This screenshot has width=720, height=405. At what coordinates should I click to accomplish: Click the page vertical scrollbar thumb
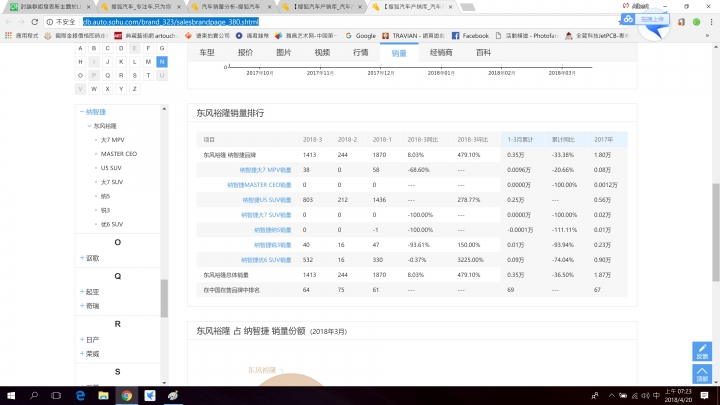pyautogui.click(x=716, y=232)
